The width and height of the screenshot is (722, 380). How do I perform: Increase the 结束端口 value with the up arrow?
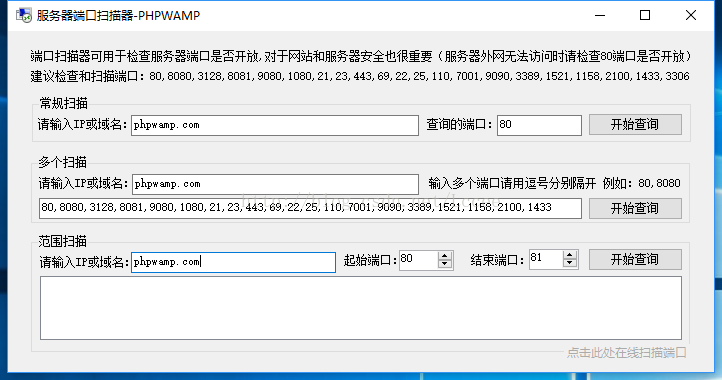pos(570,255)
